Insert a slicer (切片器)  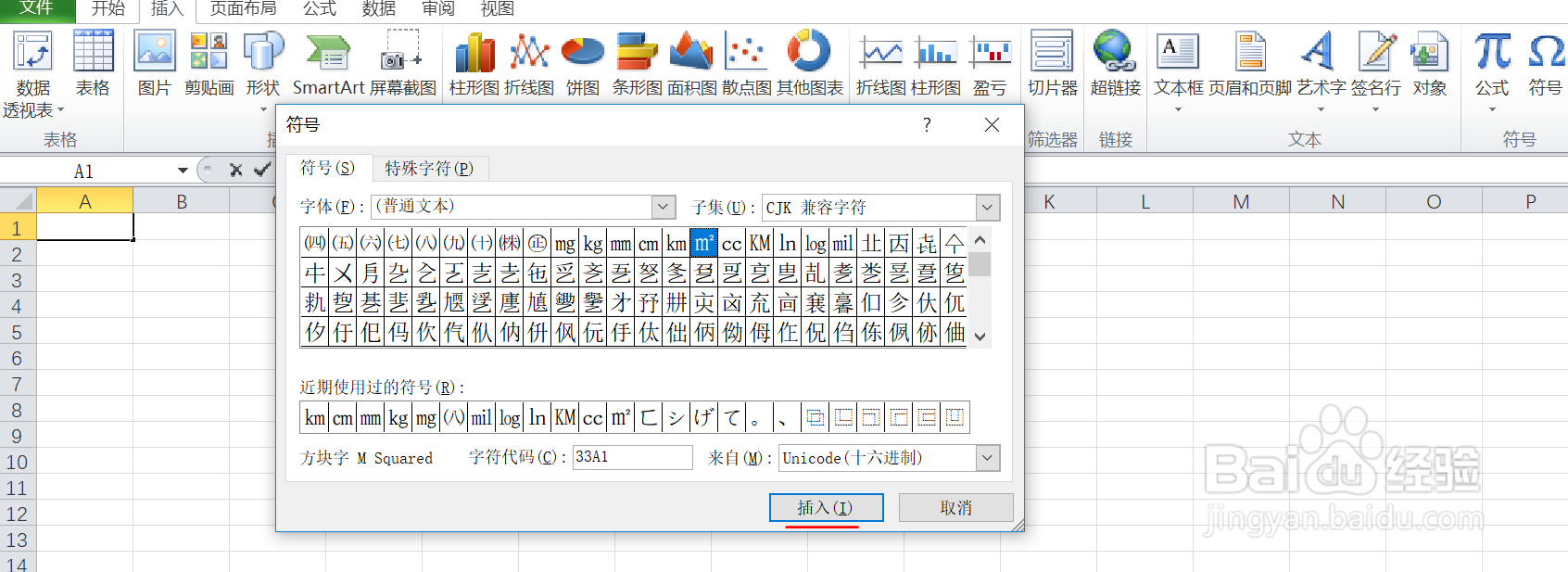tap(1053, 63)
